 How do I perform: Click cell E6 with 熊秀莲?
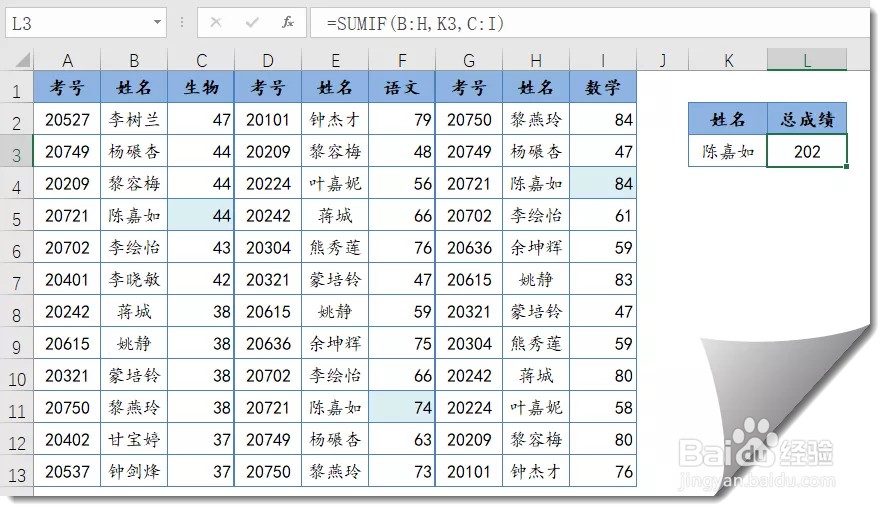point(335,247)
